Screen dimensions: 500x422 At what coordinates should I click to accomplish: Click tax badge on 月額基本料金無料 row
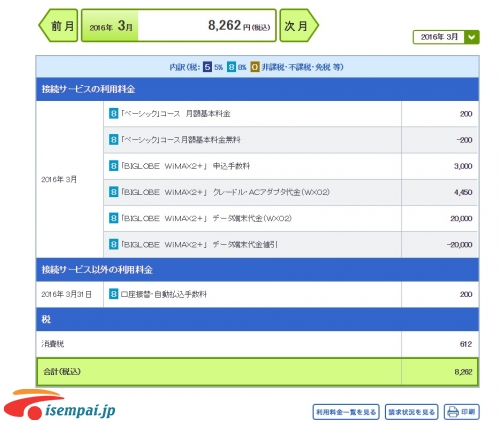[x=114, y=140]
